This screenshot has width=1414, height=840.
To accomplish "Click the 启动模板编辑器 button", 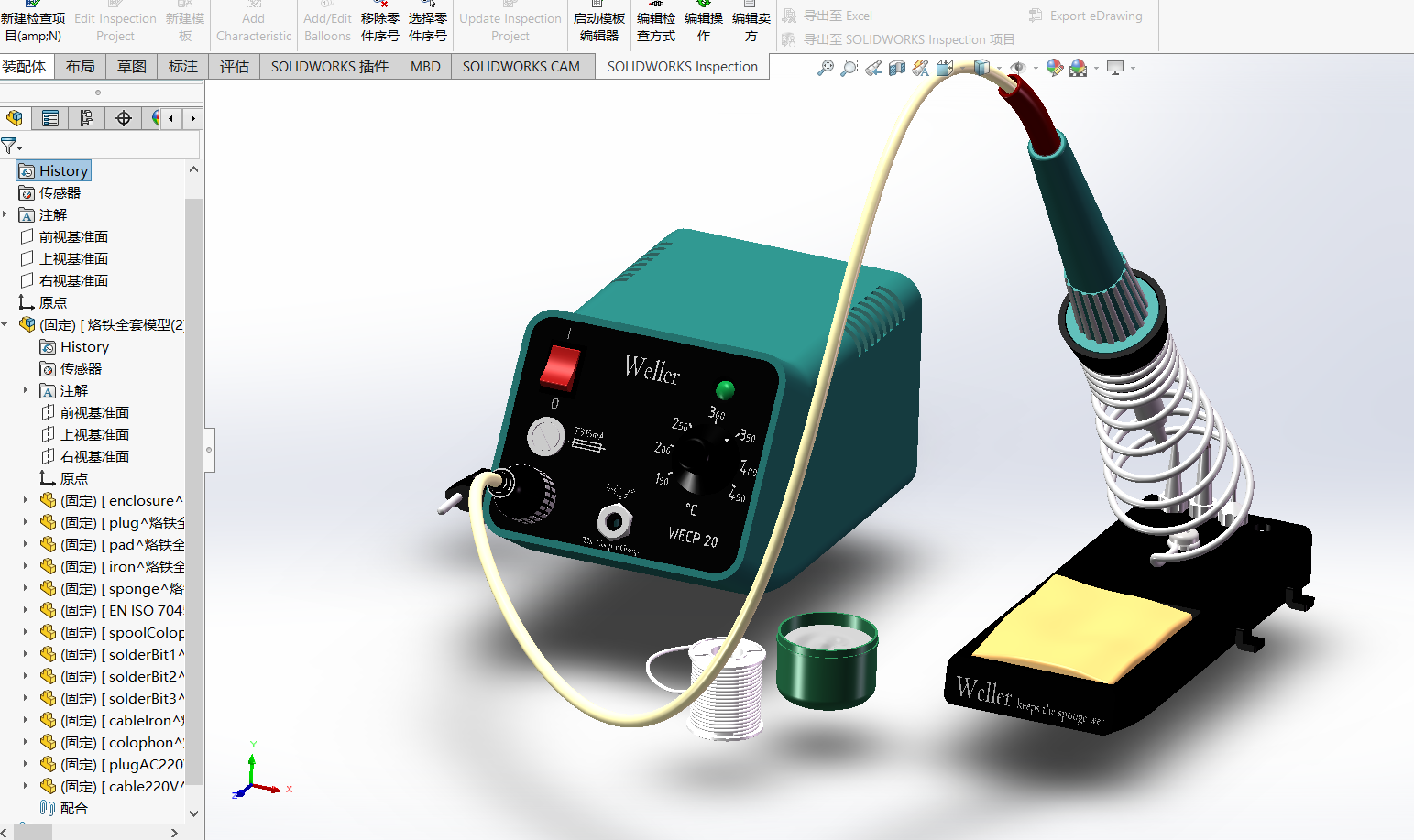I will tap(599, 22).
